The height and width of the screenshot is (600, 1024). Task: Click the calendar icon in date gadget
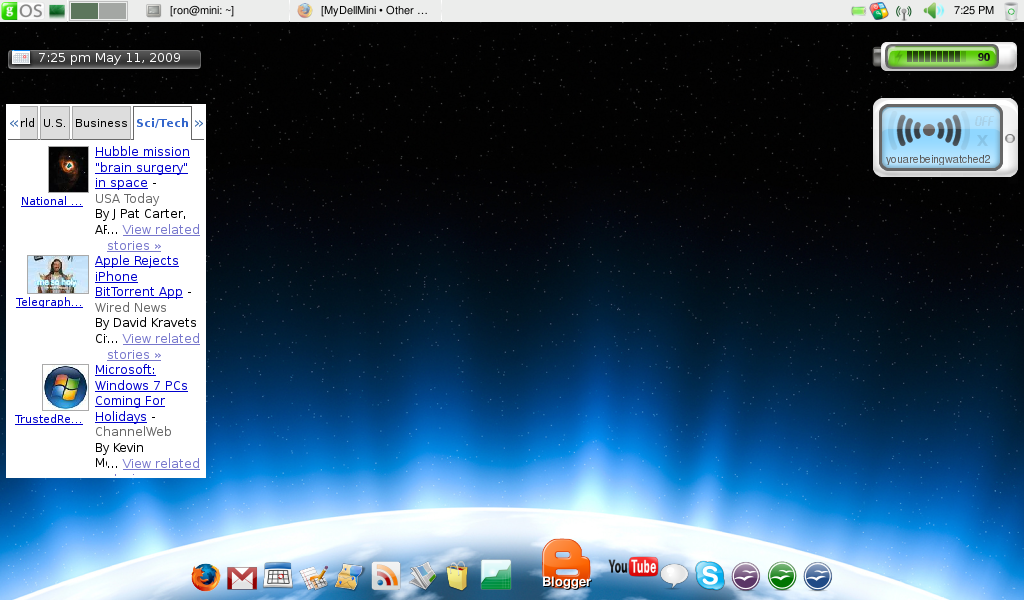click(x=21, y=58)
